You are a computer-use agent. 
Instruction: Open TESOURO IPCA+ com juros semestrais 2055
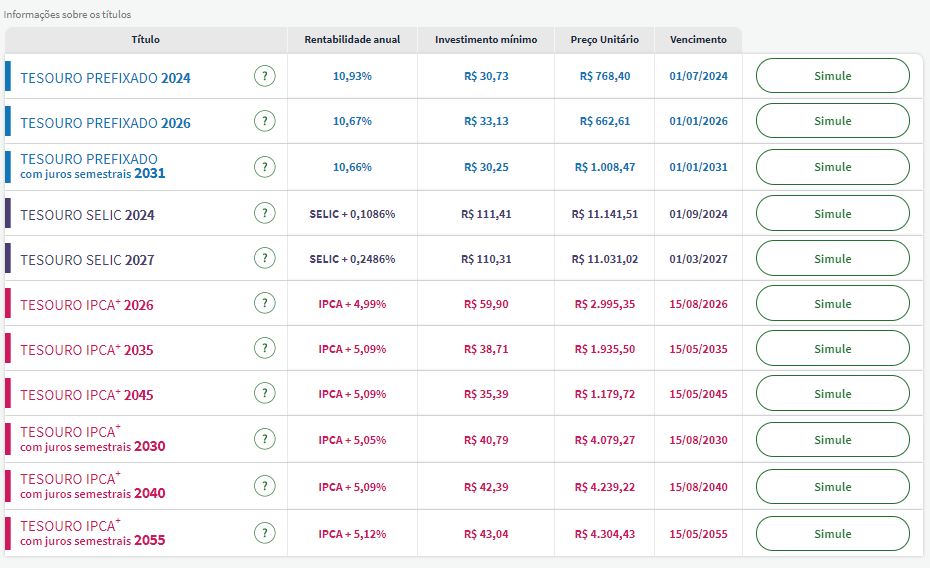pos(93,532)
